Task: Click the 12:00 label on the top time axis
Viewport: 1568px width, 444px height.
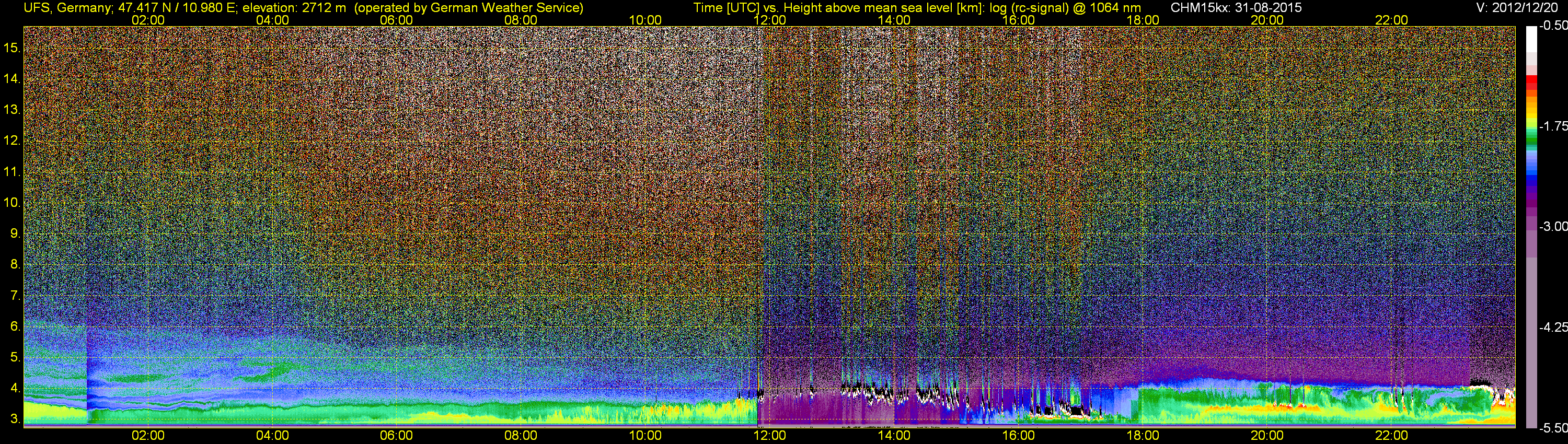Action: click(769, 20)
